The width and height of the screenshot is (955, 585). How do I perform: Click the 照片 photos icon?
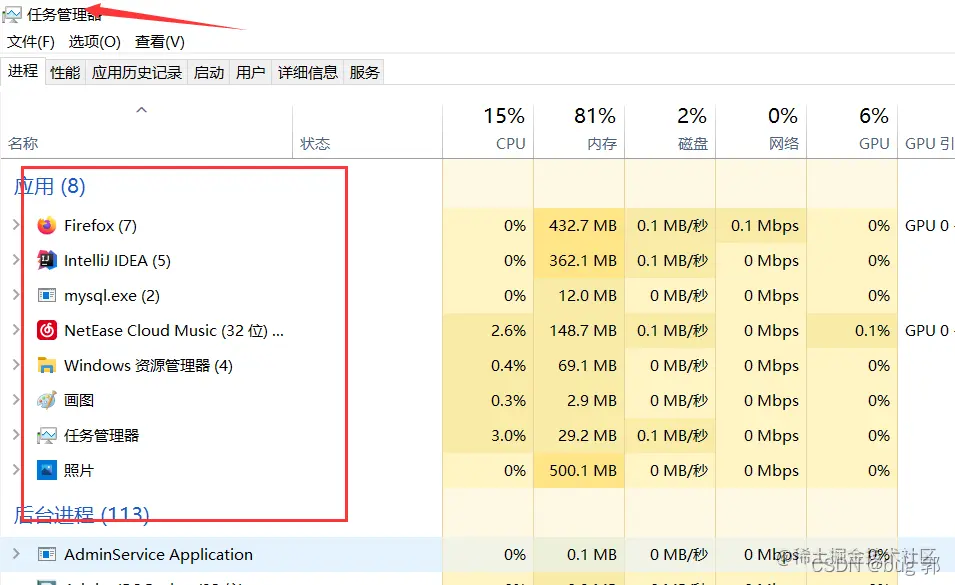(47, 471)
